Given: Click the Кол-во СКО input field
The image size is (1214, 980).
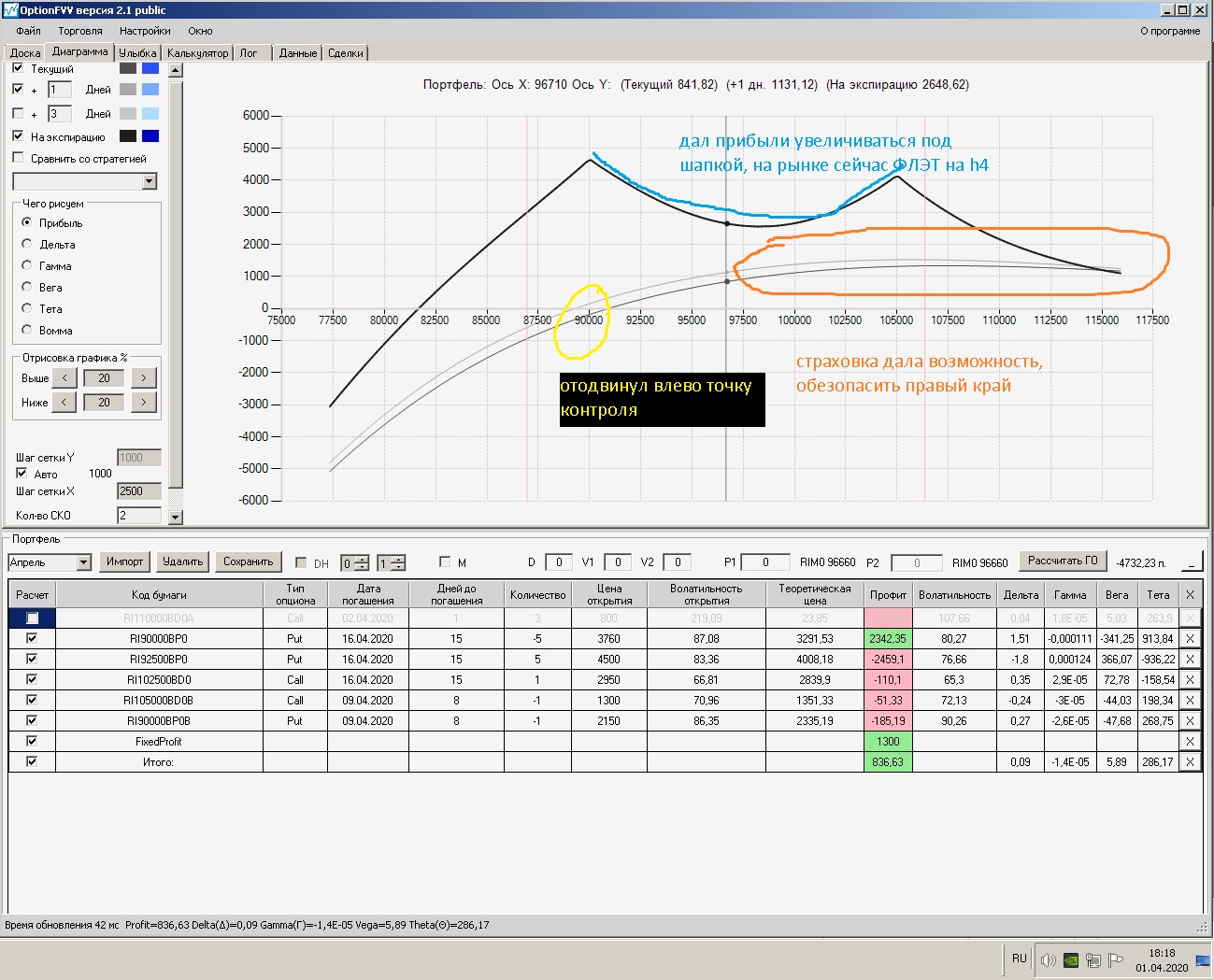Looking at the screenshot, I should tap(139, 516).
